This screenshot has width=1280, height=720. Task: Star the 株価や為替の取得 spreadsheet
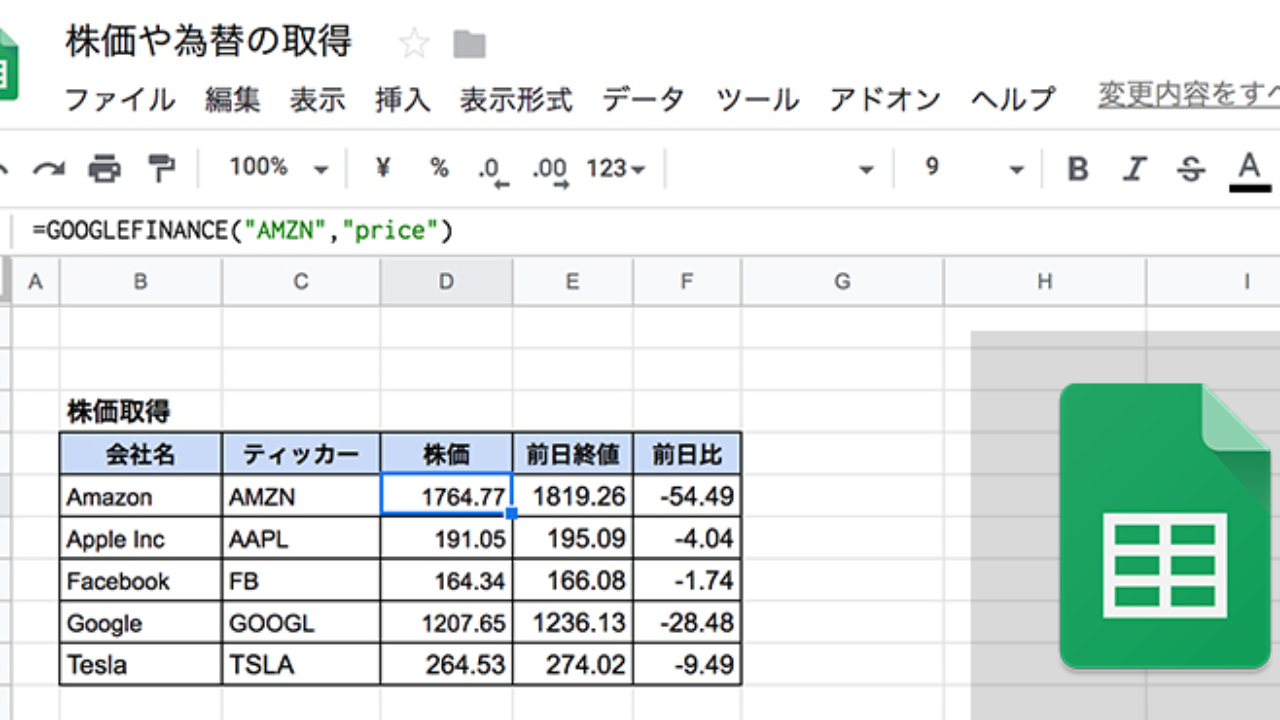[414, 43]
